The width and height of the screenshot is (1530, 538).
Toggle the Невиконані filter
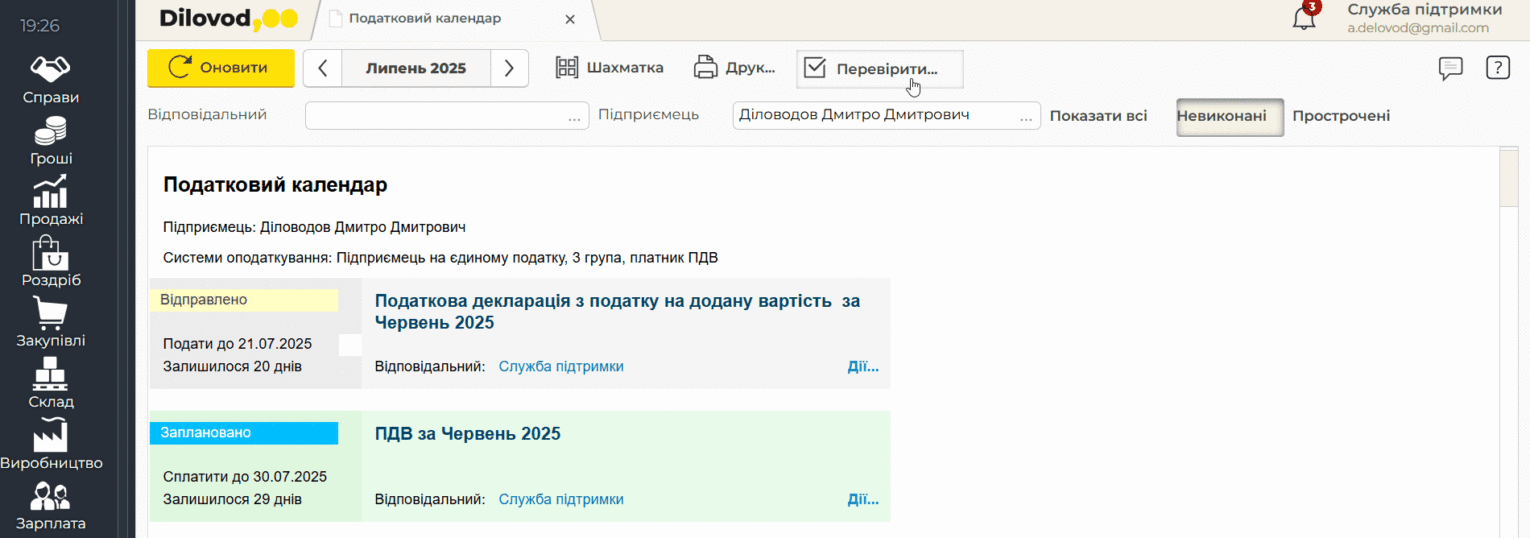pos(1229,116)
